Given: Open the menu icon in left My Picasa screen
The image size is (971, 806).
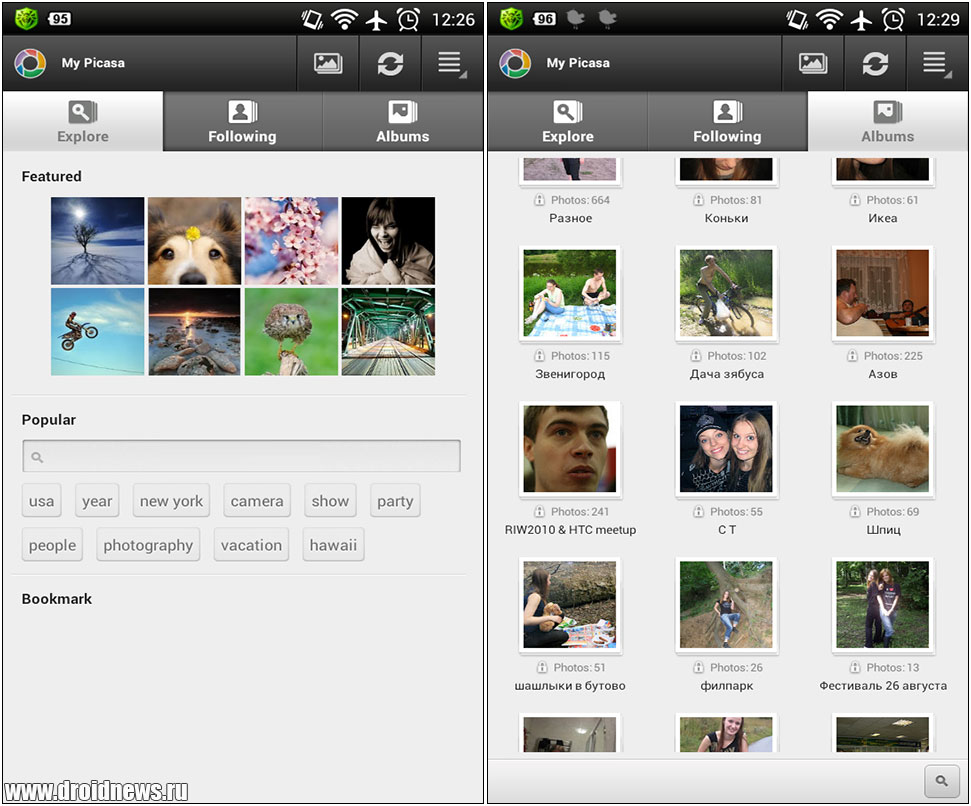Looking at the screenshot, I should (x=451, y=63).
